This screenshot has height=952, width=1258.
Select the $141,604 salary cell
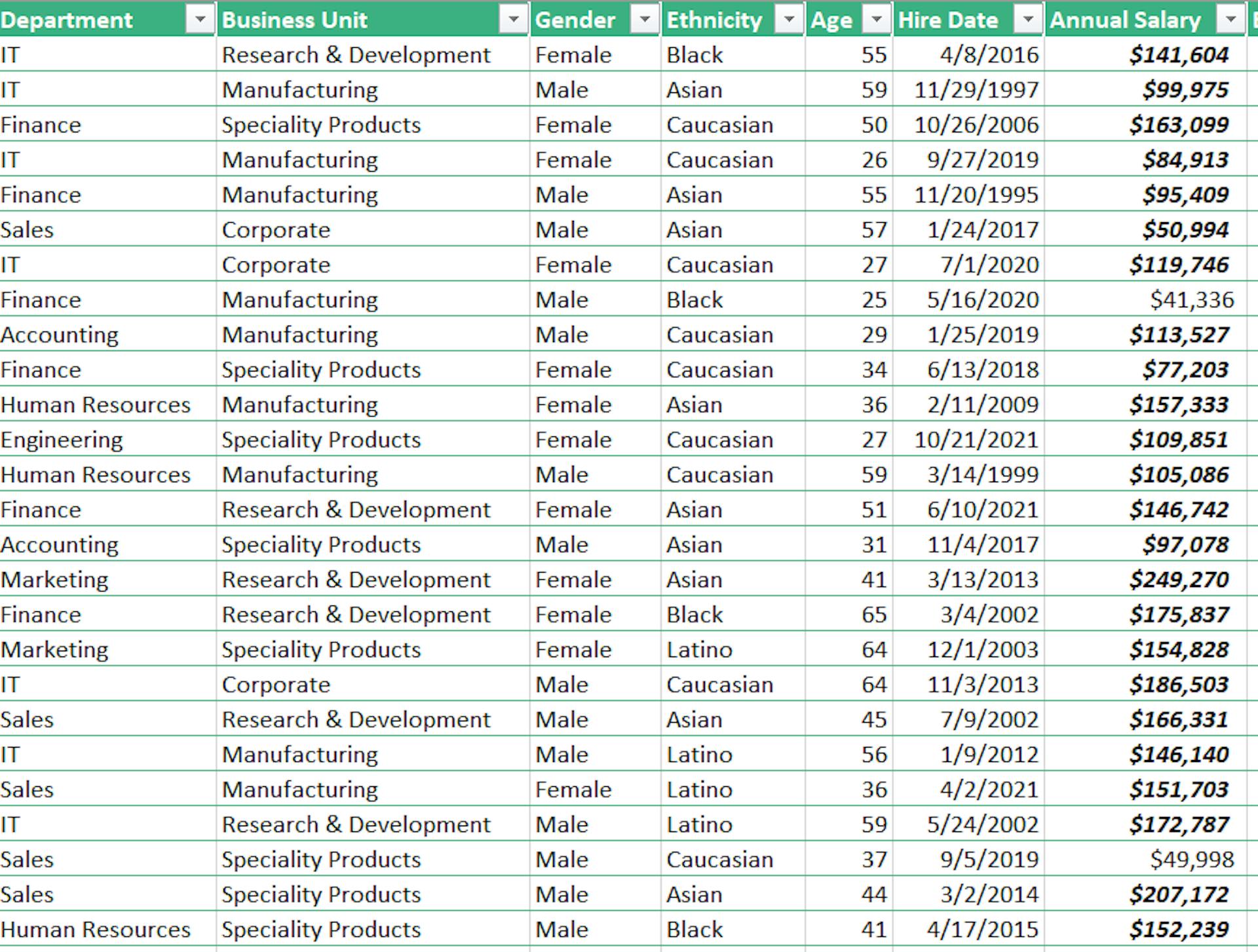[x=1178, y=55]
